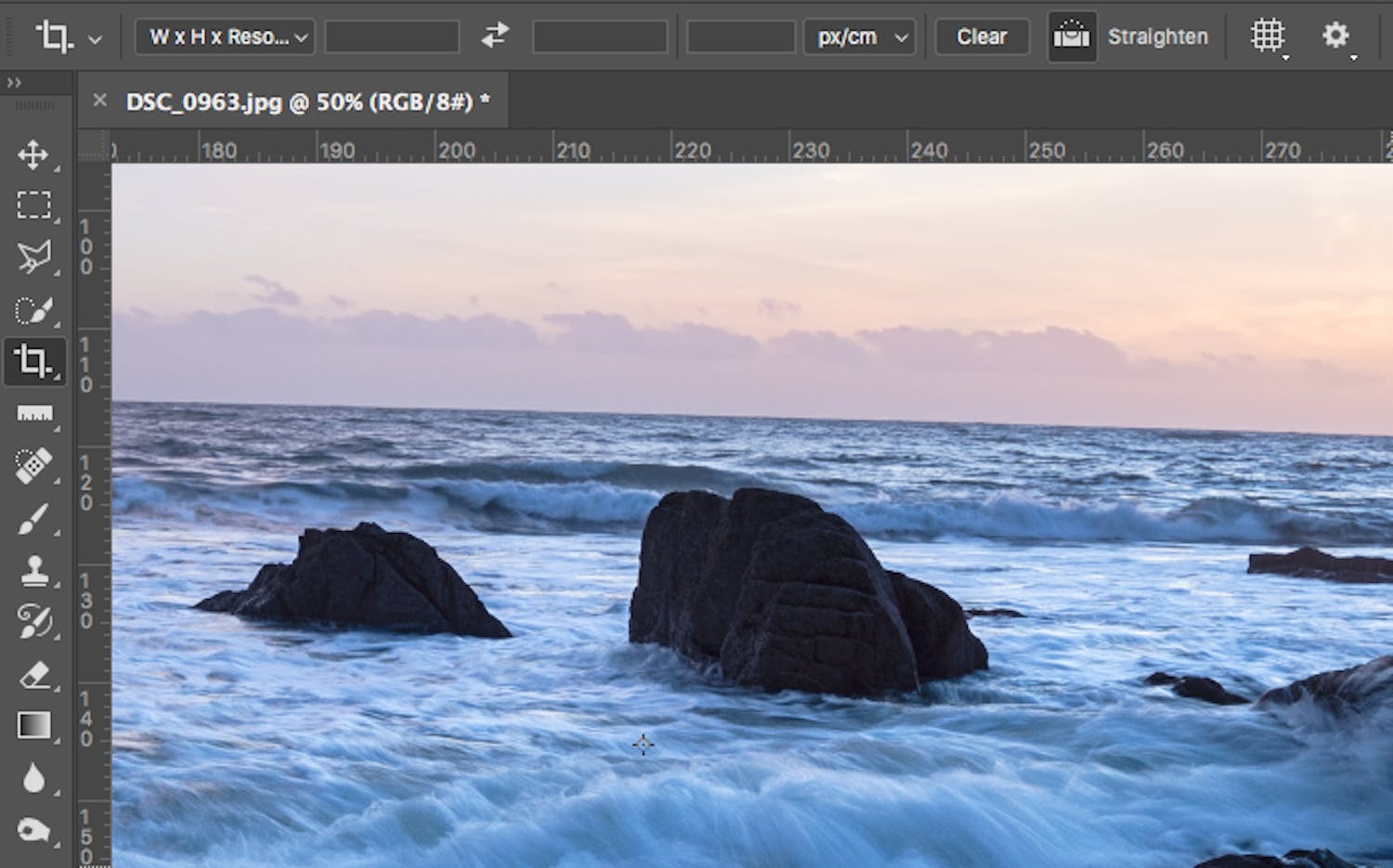Select the History Brush tool
Image resolution: width=1393 pixels, height=868 pixels.
(x=34, y=620)
